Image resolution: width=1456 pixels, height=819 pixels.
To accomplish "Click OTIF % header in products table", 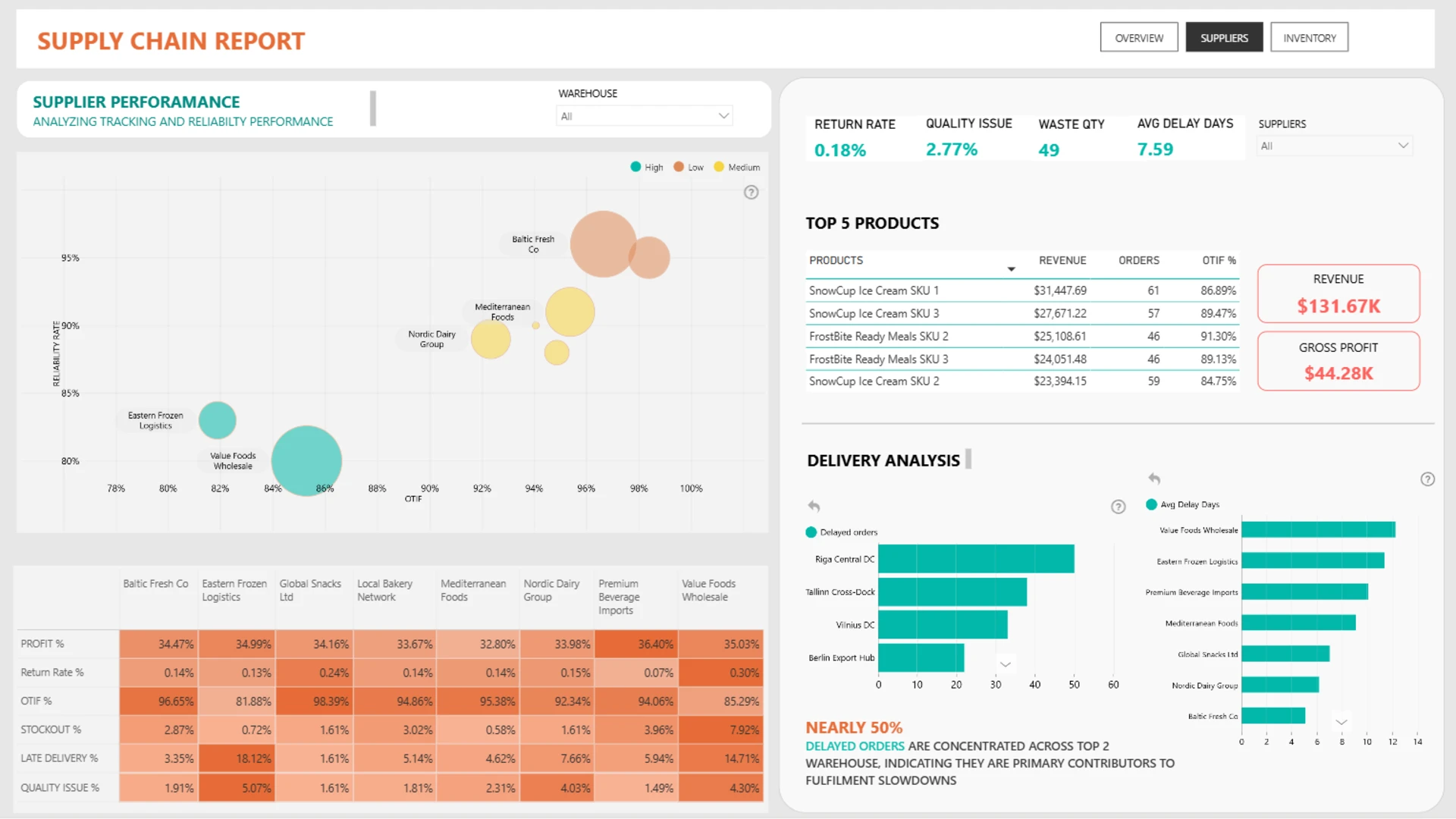I will pyautogui.click(x=1219, y=260).
